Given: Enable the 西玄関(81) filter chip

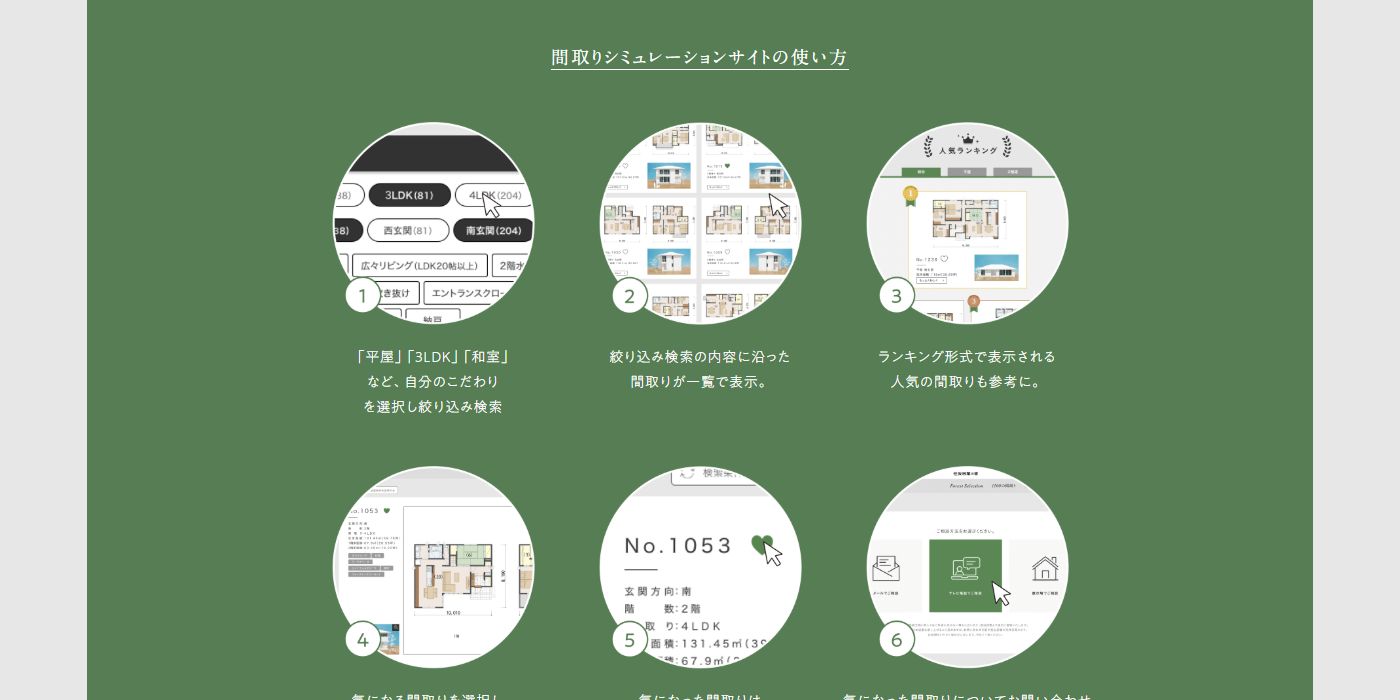Looking at the screenshot, I should 406,230.
